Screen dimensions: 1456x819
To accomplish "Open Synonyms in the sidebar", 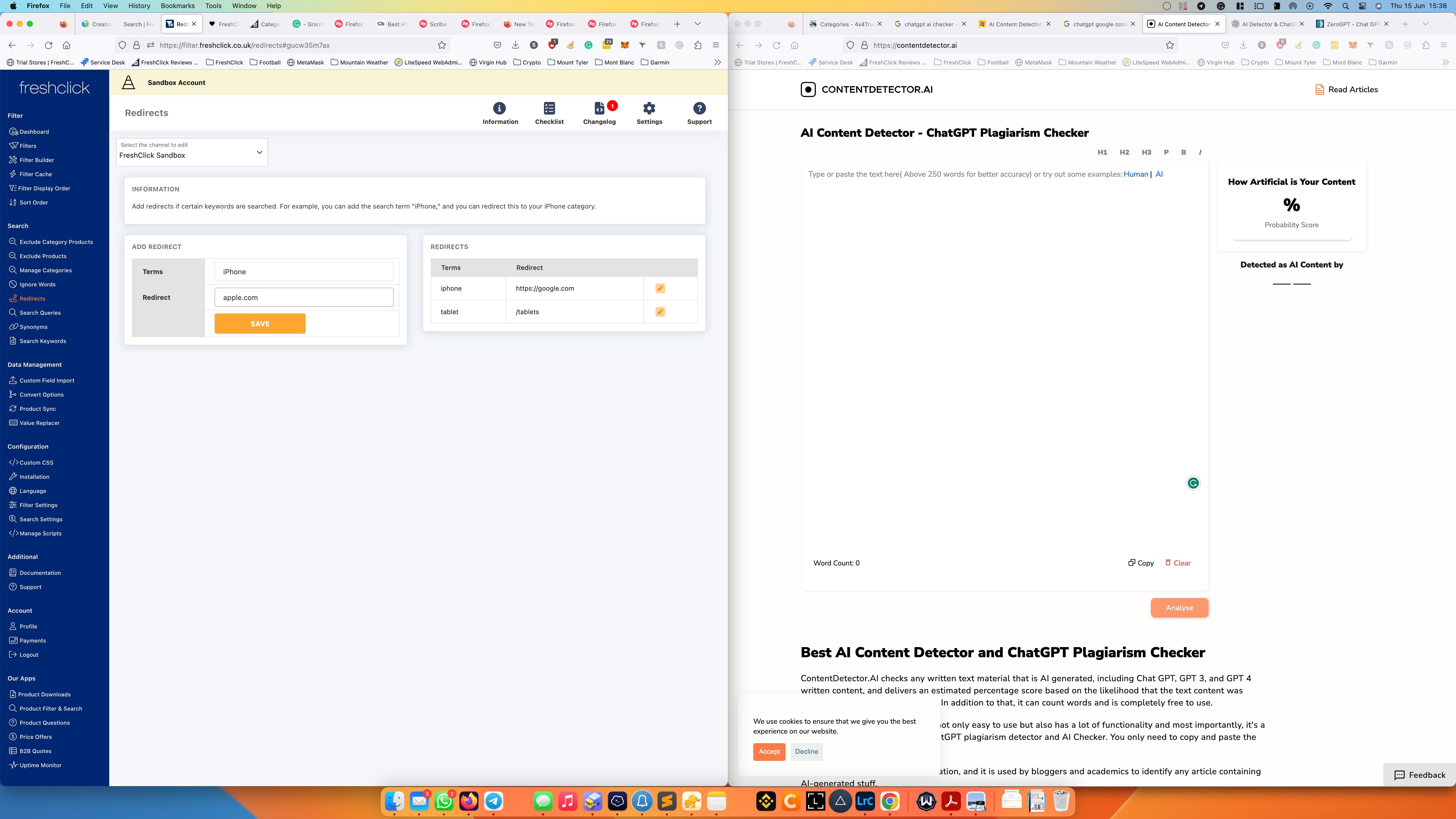I will (x=33, y=327).
